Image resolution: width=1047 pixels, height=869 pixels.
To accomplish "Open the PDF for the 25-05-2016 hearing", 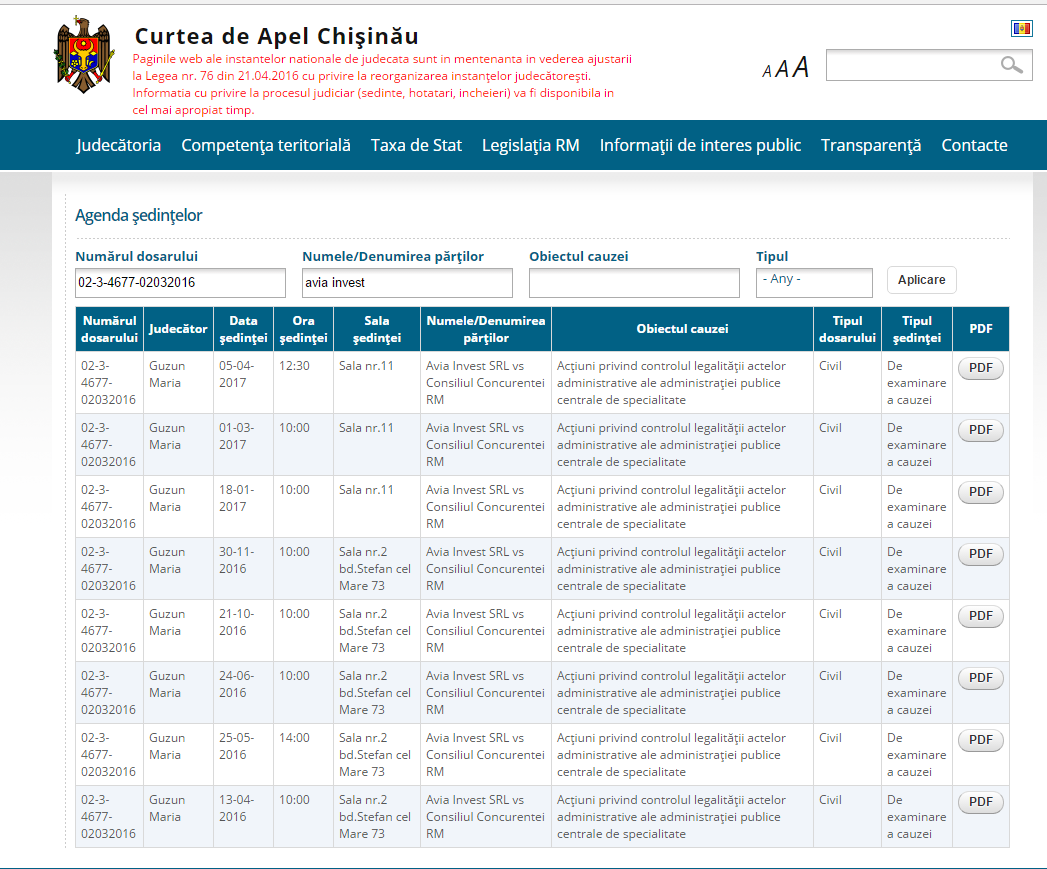I will tap(979, 739).
